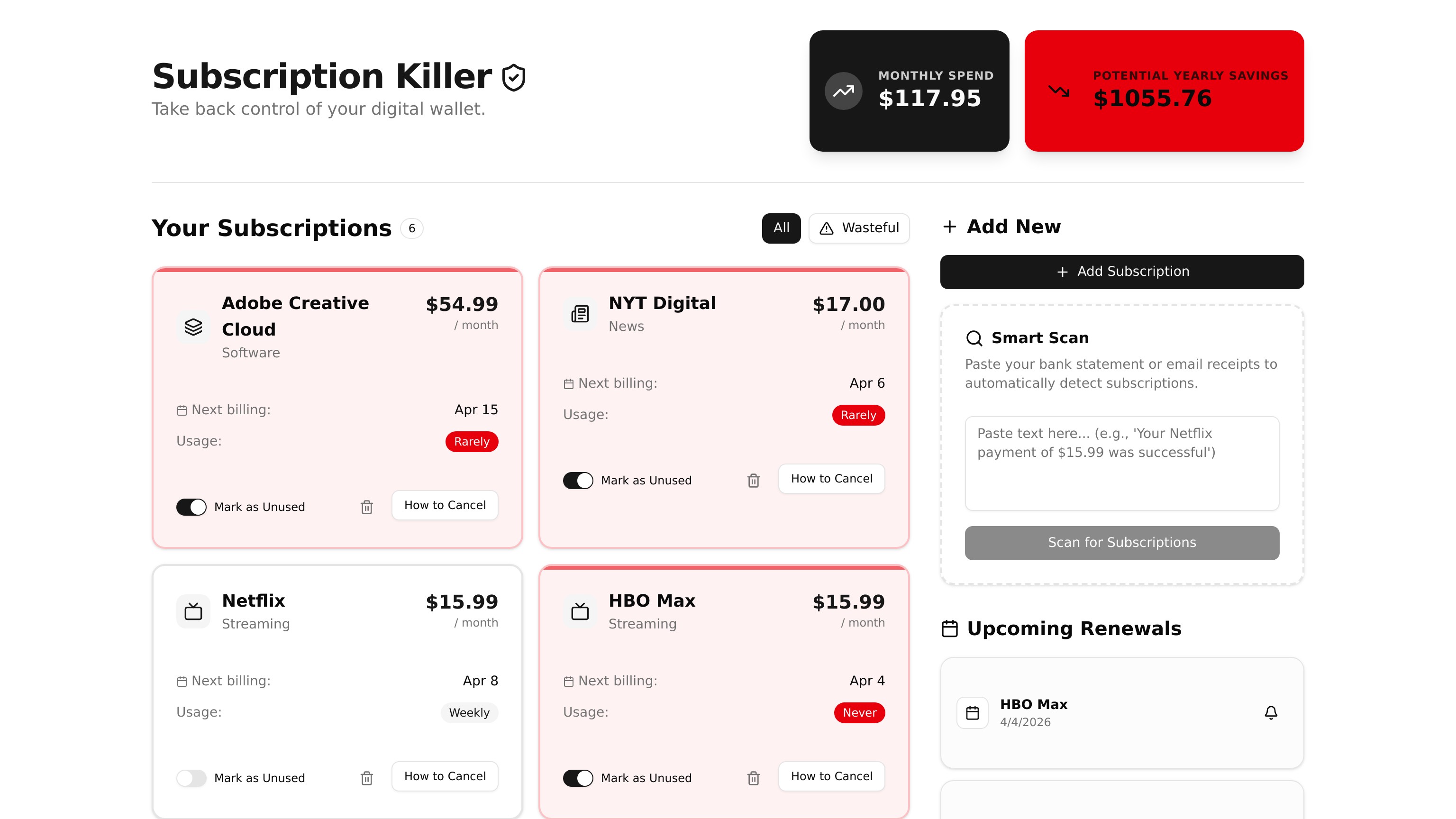Click the bell icon for HBO Max renewal
1456x819 pixels.
click(x=1271, y=712)
